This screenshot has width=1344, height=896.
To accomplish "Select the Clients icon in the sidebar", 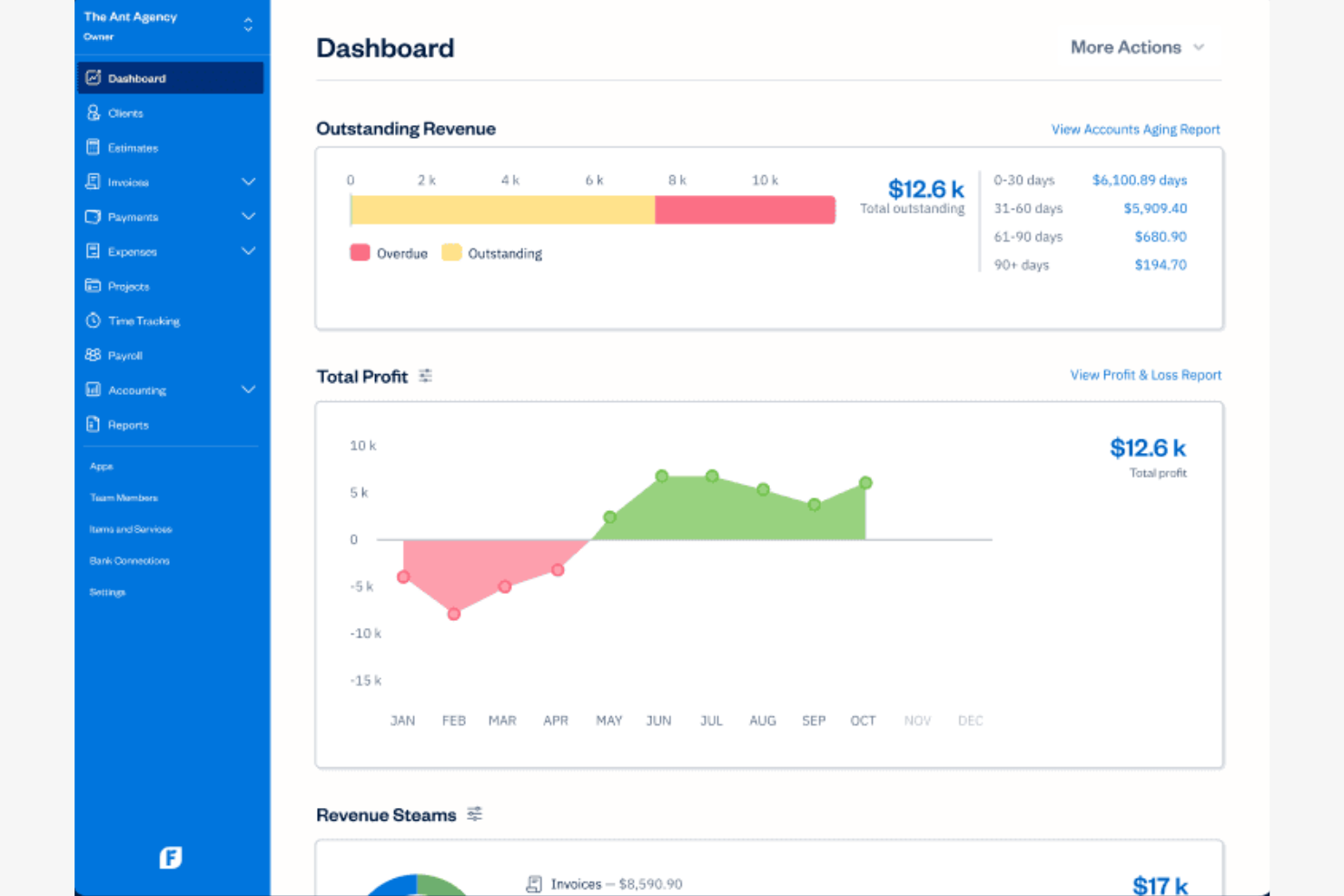I will pyautogui.click(x=94, y=113).
